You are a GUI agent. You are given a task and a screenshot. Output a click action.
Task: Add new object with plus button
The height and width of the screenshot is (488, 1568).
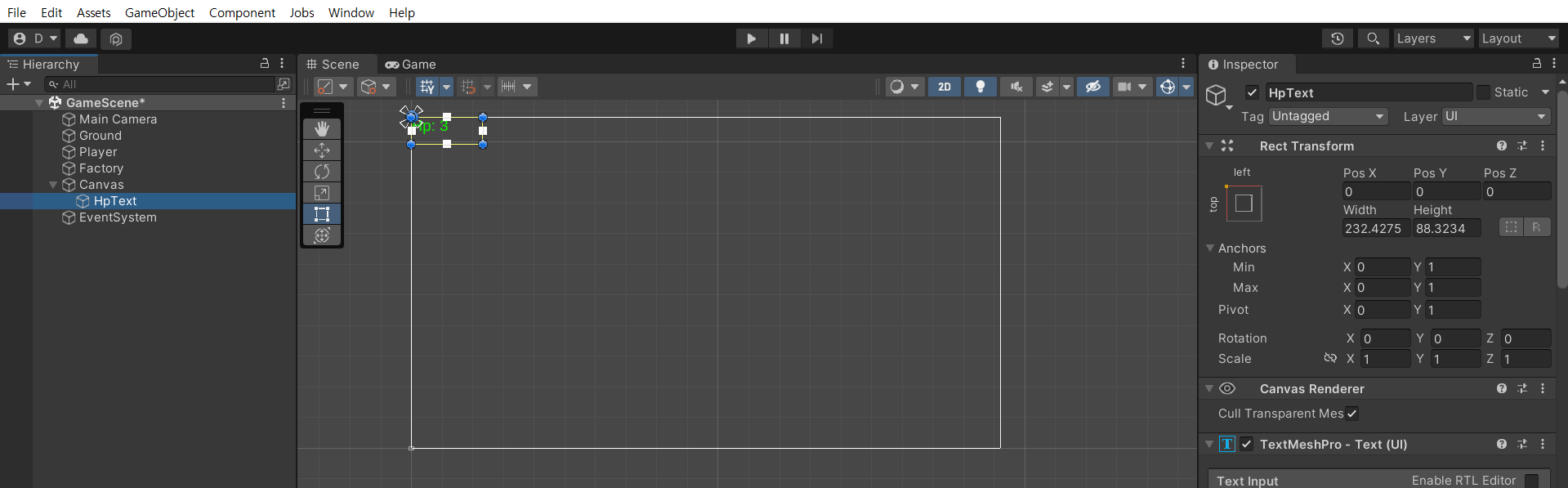(x=18, y=83)
